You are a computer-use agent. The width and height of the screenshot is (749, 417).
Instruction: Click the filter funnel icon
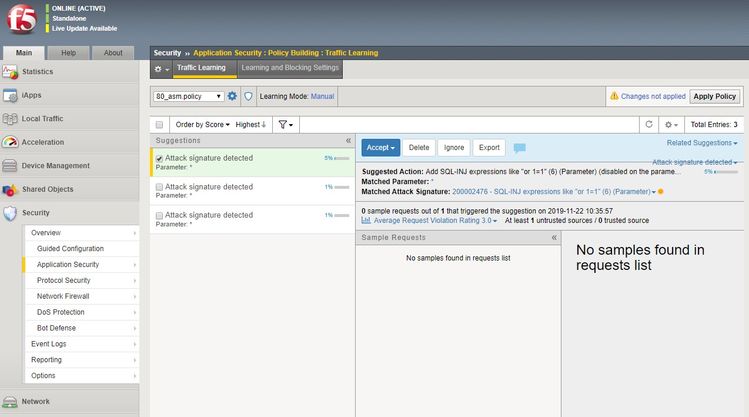tap(283, 125)
